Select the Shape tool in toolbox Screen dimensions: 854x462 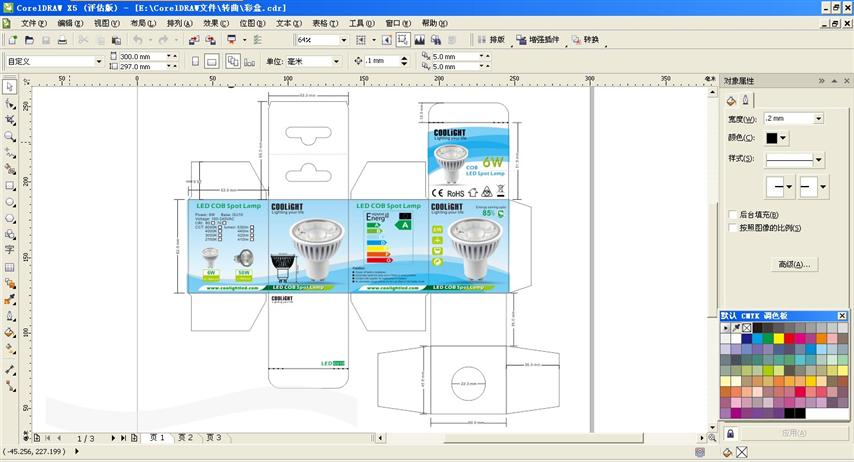(x=10, y=104)
